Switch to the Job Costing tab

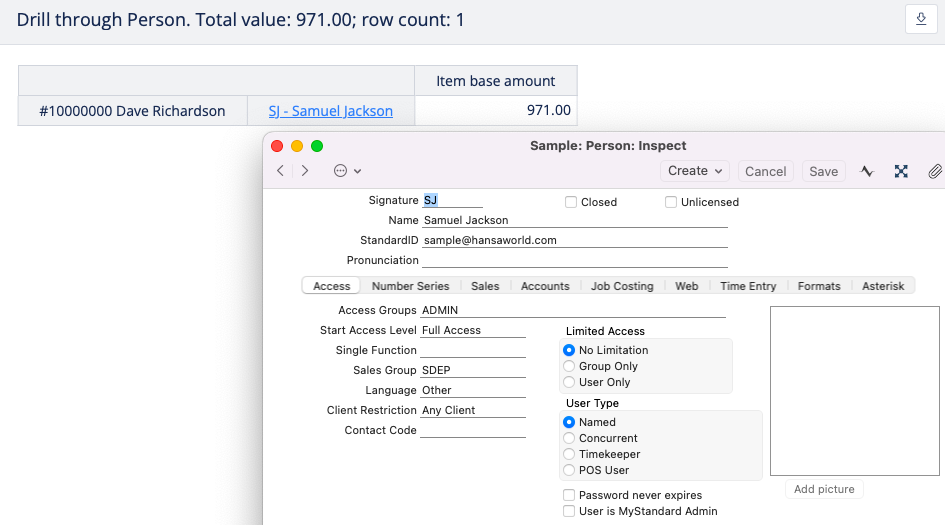coord(622,286)
